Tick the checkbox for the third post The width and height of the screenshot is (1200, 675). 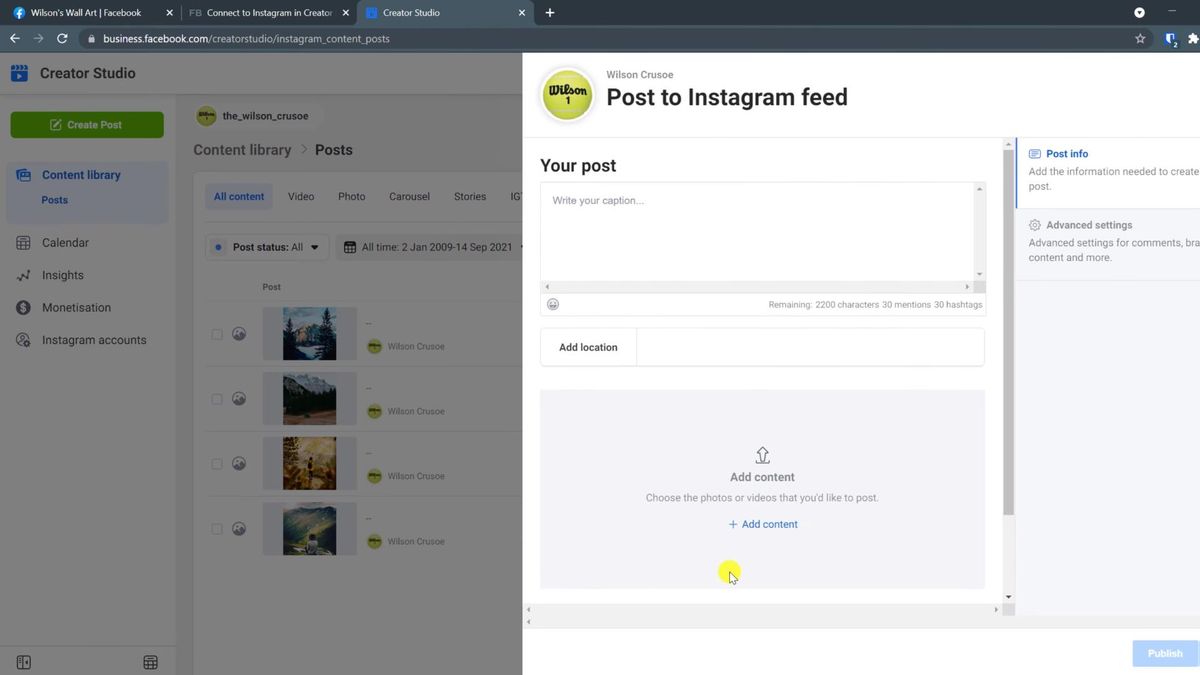(x=217, y=464)
